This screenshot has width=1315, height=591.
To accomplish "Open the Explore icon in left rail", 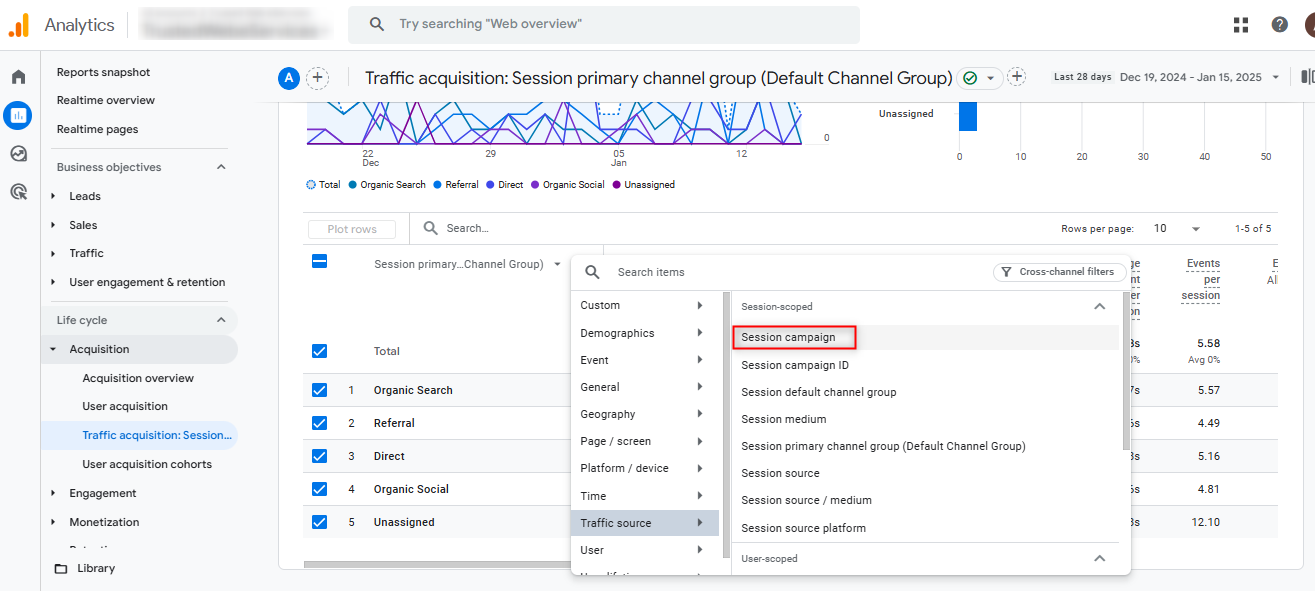I will 18,154.
